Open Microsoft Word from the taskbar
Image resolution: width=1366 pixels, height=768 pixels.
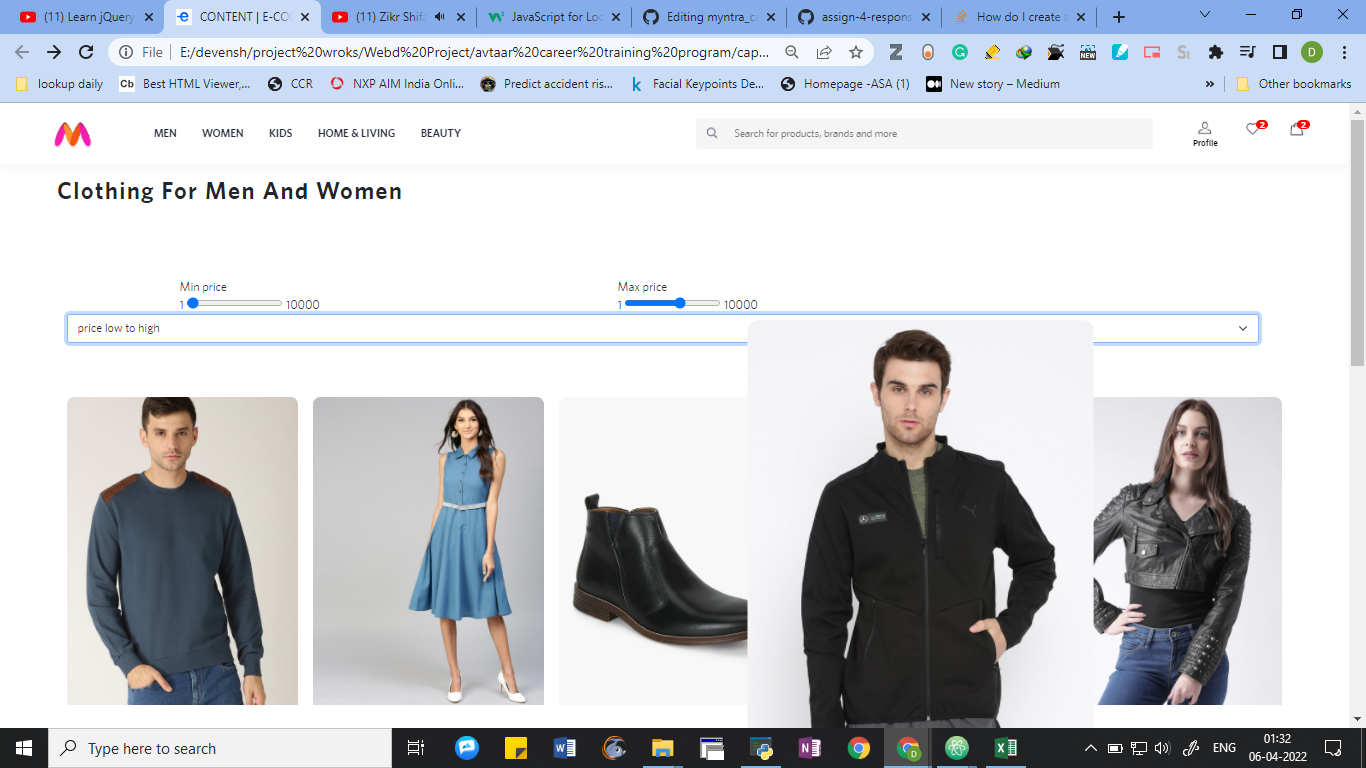click(x=563, y=747)
